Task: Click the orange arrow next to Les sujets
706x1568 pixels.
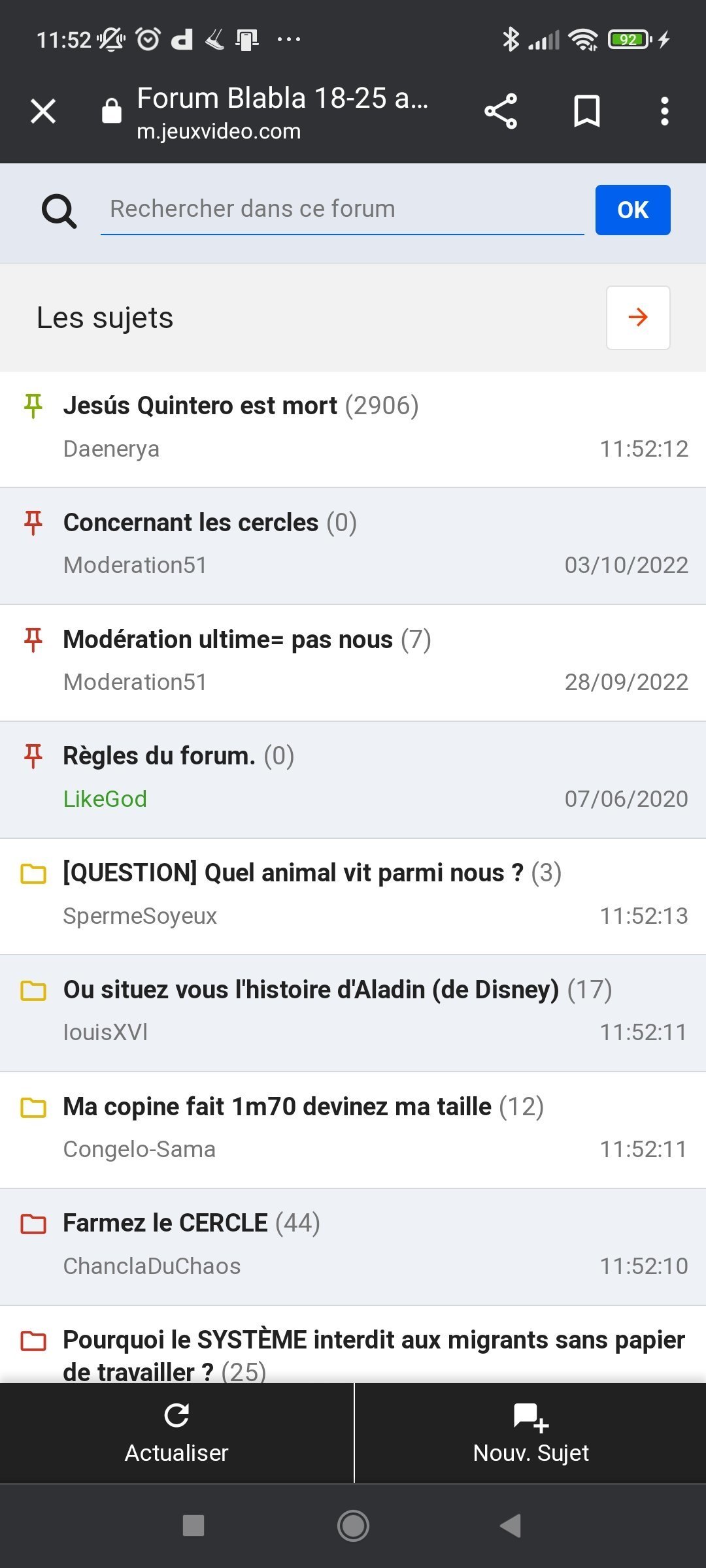Action: pyautogui.click(x=637, y=318)
